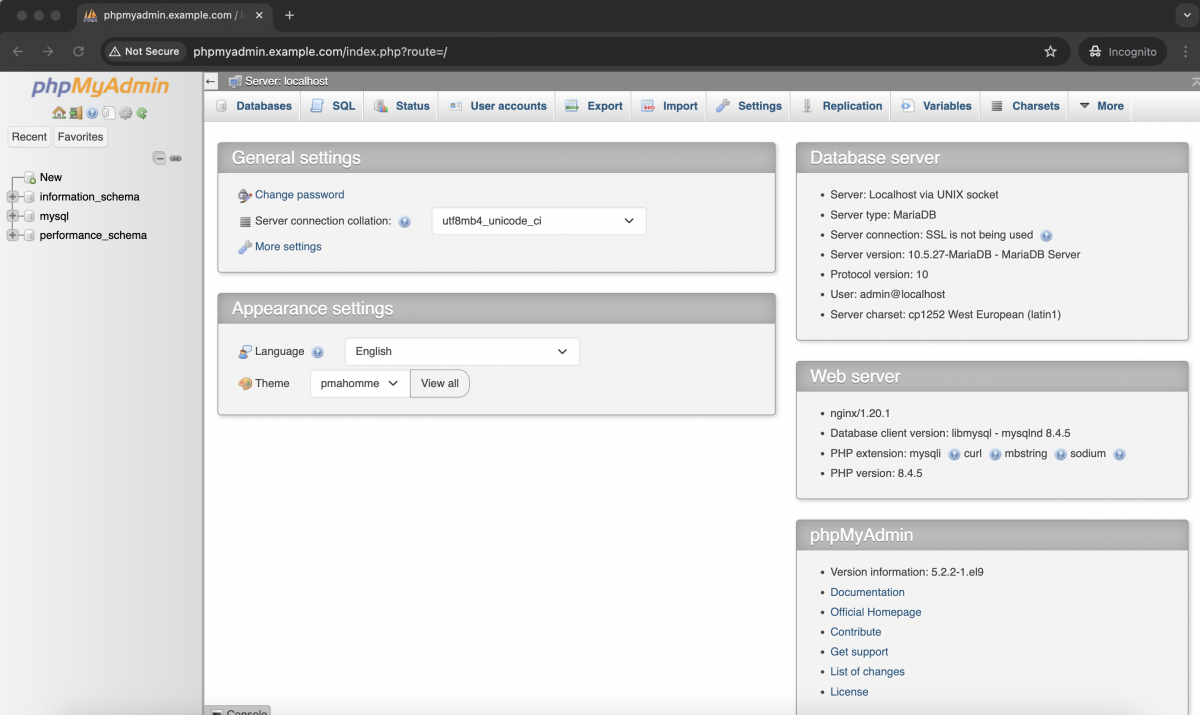Click the Home house icon in sidebar
The image size is (1200, 715).
coord(59,113)
